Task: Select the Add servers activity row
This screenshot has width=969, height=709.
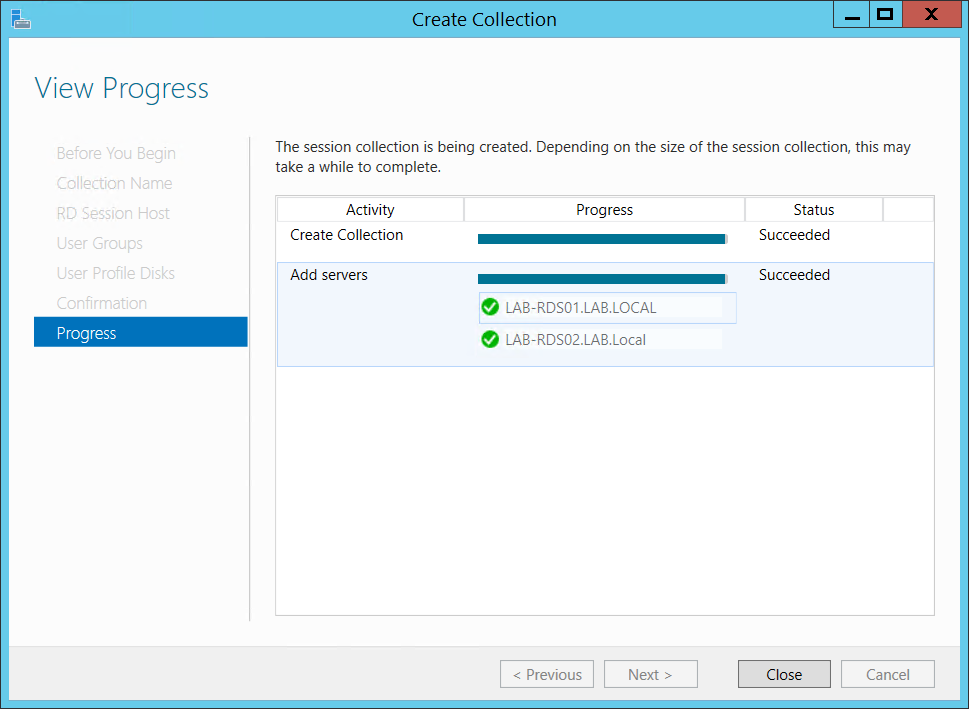Action: [329, 275]
